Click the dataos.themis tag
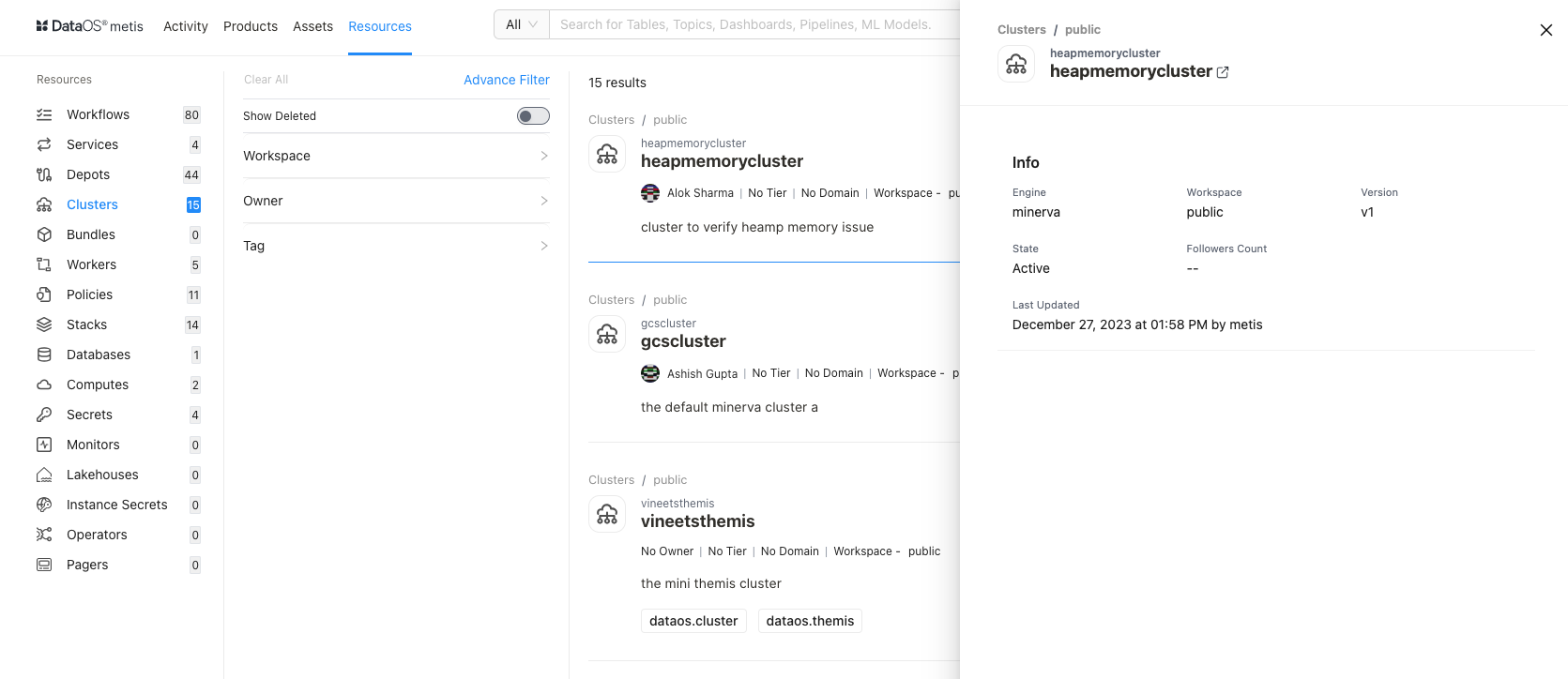This screenshot has width=1568, height=679. [x=810, y=621]
